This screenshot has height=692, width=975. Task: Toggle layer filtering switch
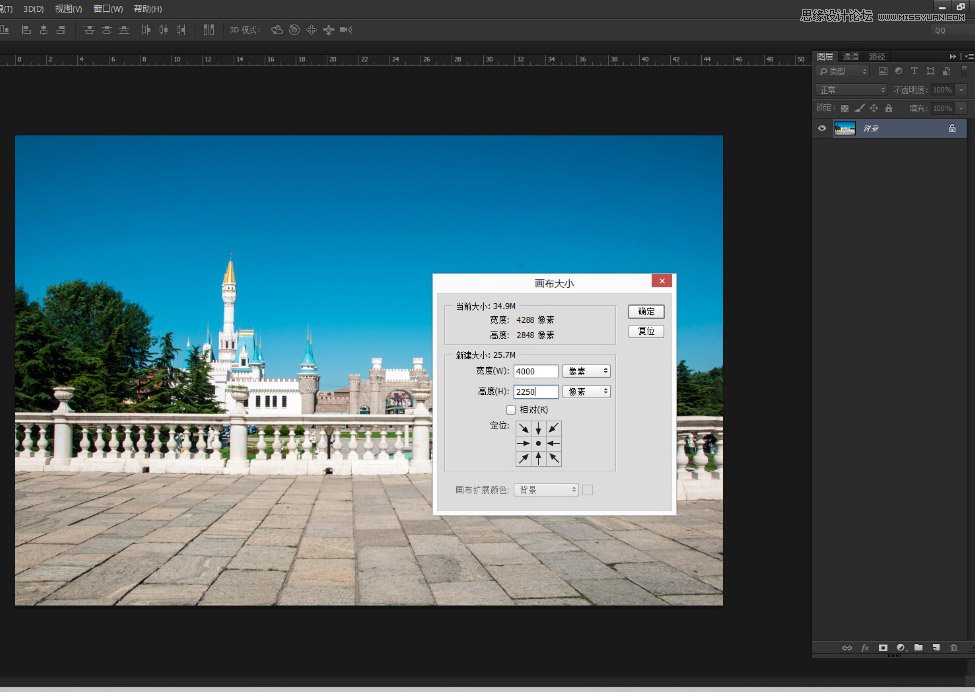(x=964, y=70)
